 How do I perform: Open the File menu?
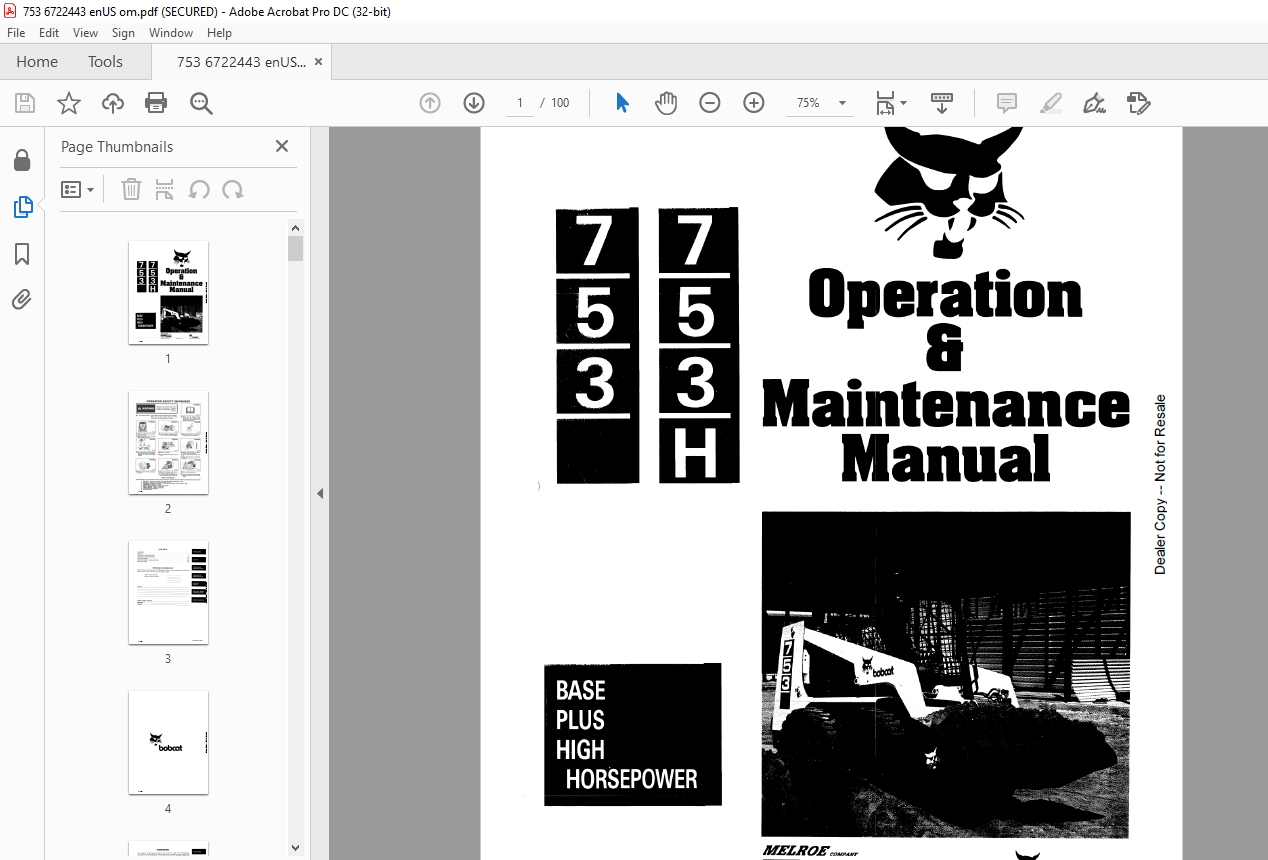tap(16, 33)
